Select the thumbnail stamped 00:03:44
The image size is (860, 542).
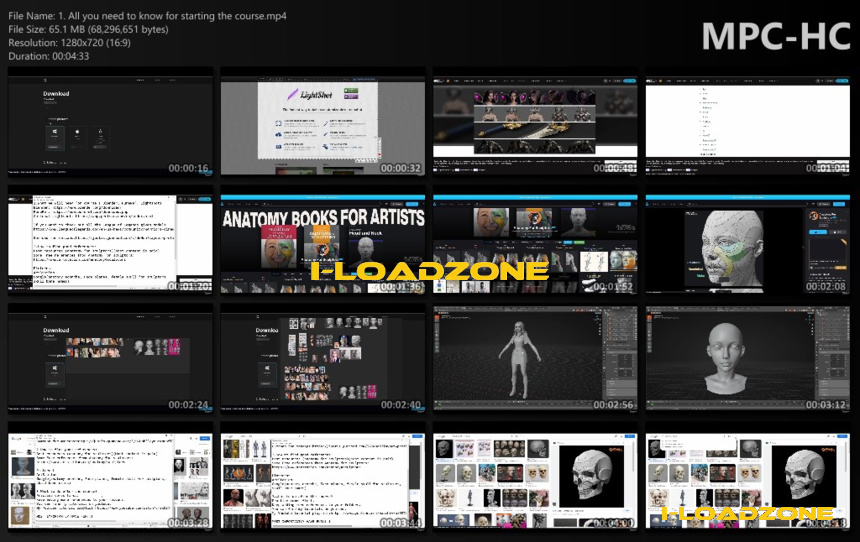[322, 476]
